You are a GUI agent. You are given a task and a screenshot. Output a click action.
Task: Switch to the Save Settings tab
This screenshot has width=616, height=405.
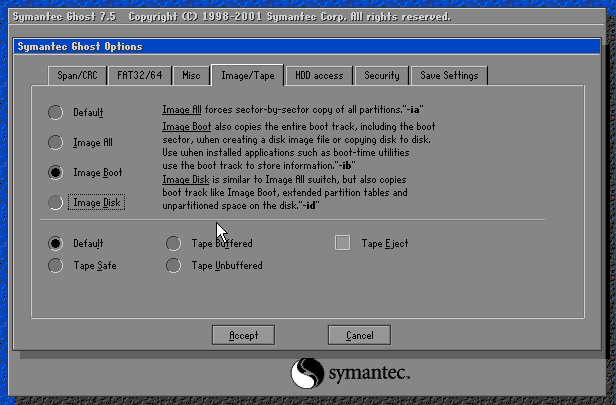(448, 75)
